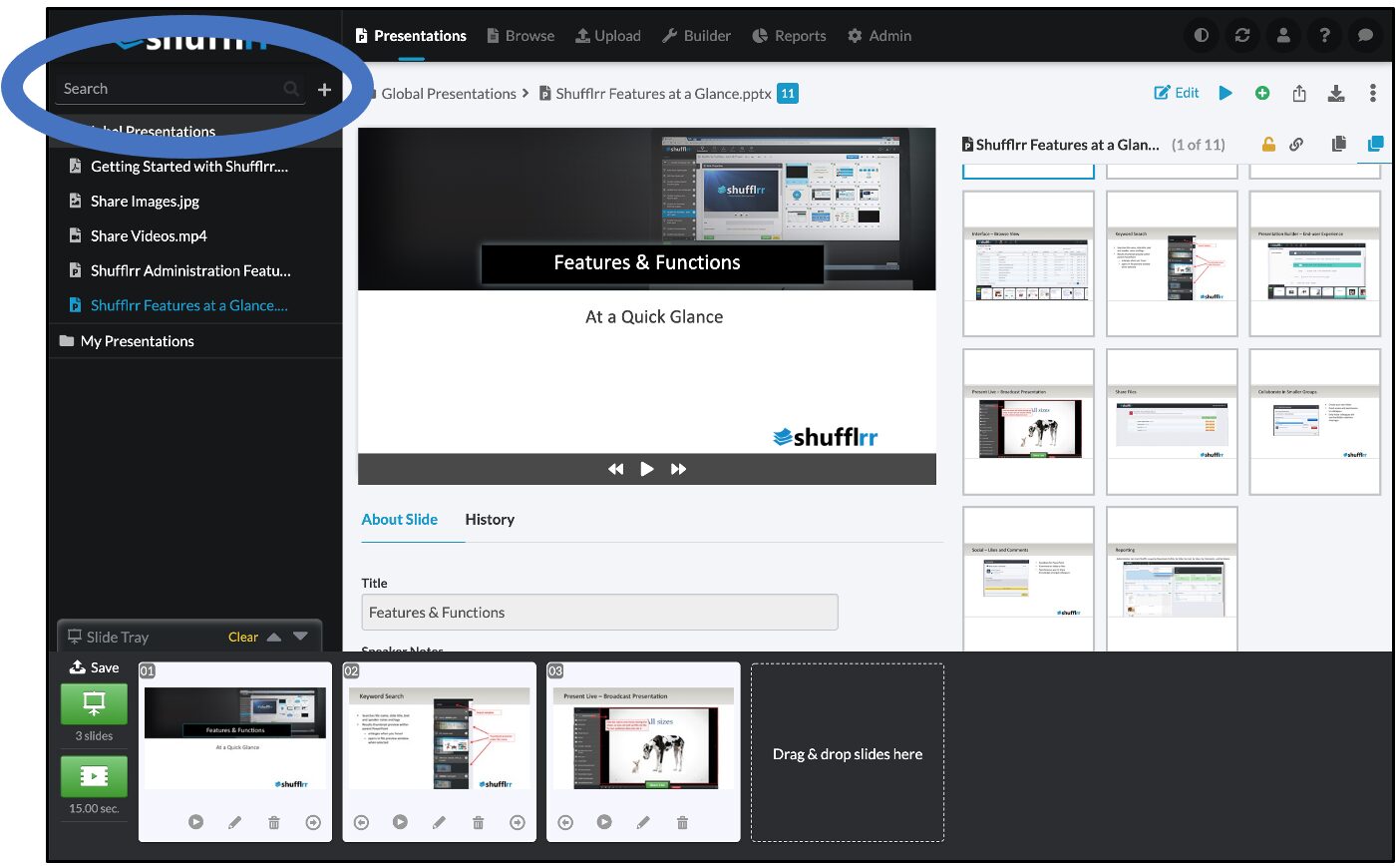
Task: Open the Reports tab
Action: pyautogui.click(x=789, y=36)
